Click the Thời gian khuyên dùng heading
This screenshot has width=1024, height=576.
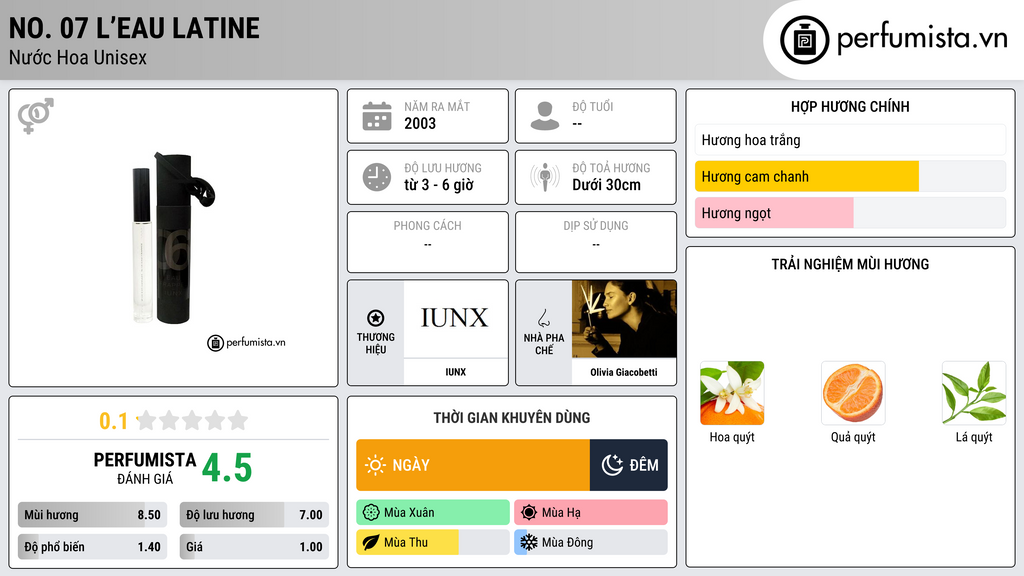click(512, 418)
